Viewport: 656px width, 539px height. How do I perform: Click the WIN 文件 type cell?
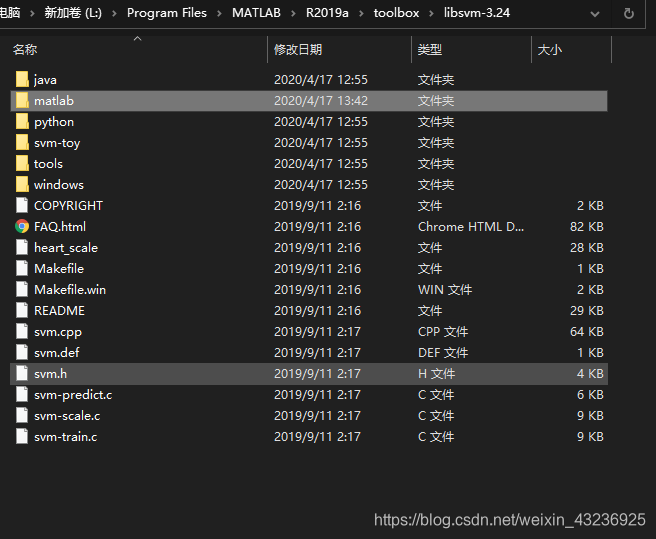pos(445,290)
